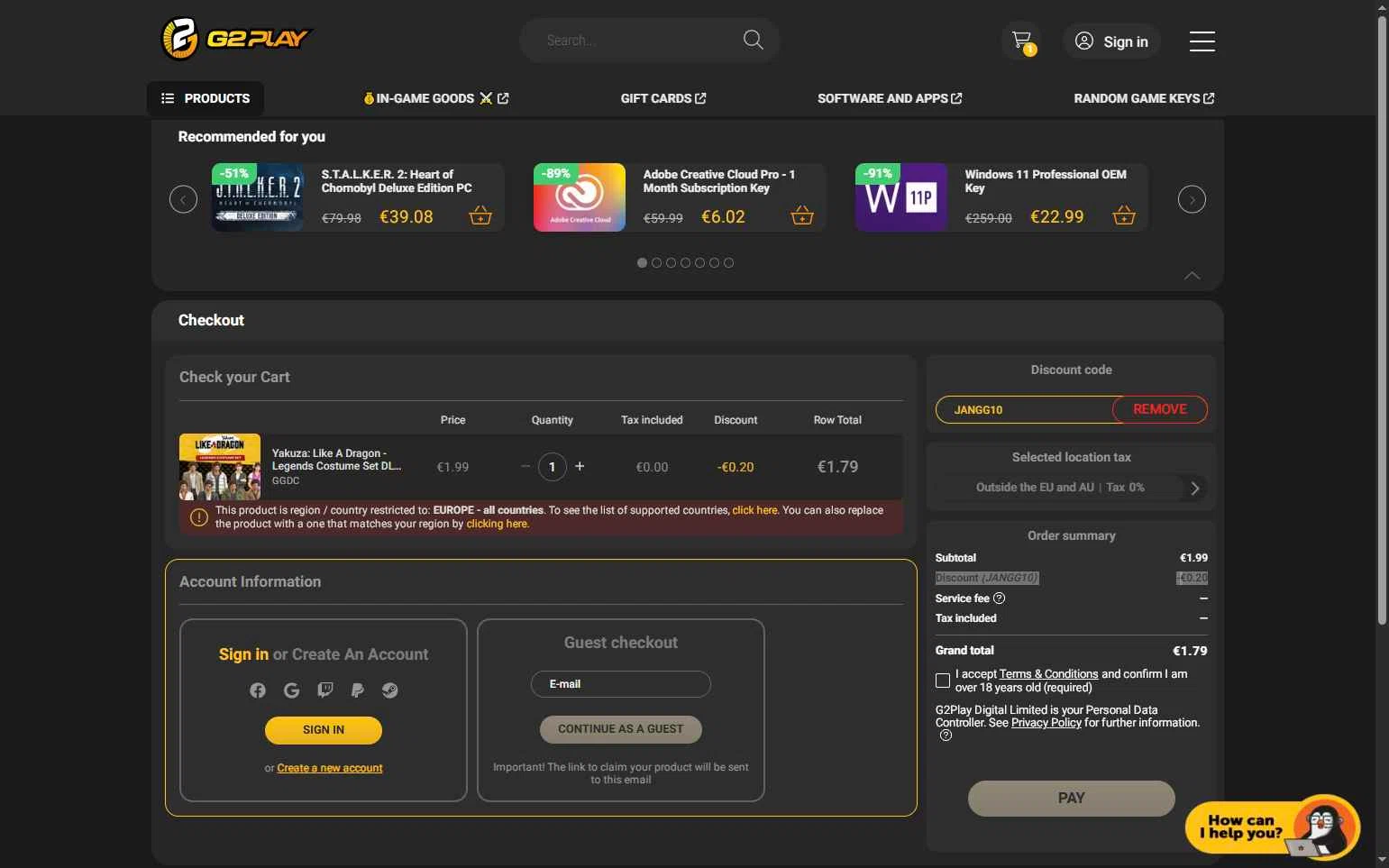Click Privacy Policy info question icon
The width and height of the screenshot is (1389, 868).
tap(946, 736)
